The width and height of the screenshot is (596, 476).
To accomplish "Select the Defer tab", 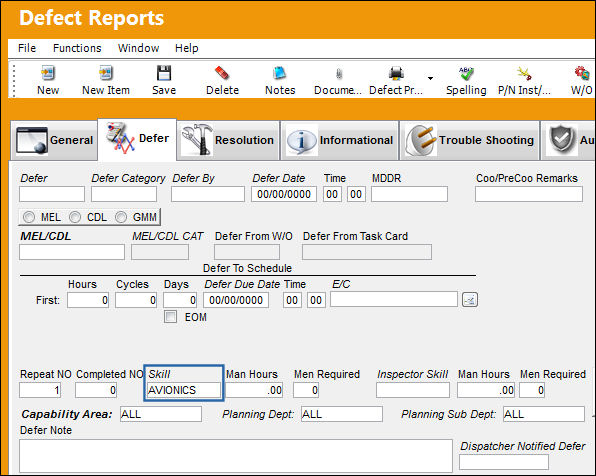I will tap(137, 139).
